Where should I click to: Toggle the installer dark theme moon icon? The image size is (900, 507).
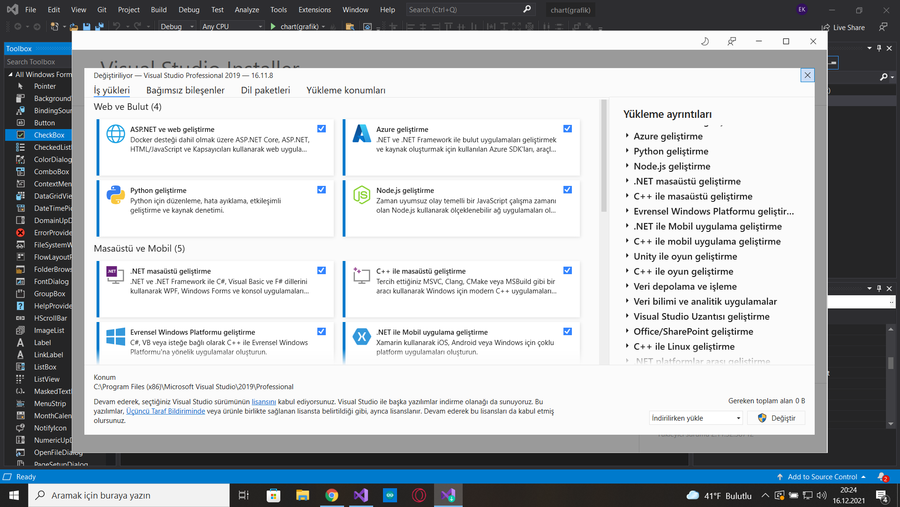click(x=705, y=41)
